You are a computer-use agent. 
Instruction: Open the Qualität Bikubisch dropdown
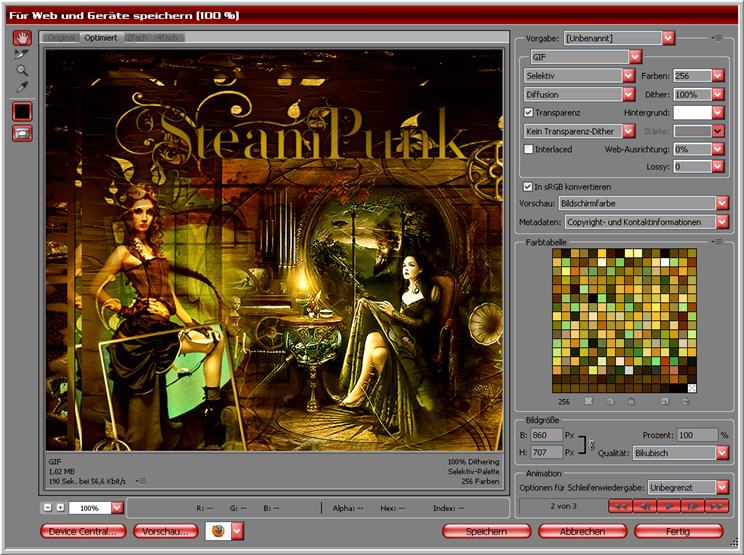click(x=722, y=453)
